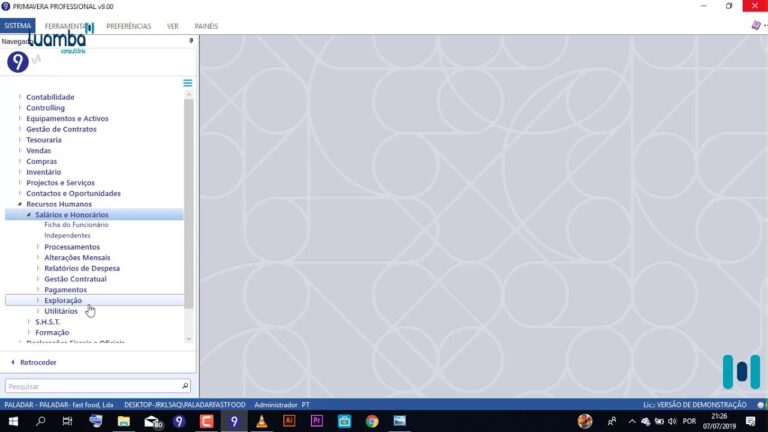Image resolution: width=768 pixels, height=432 pixels.
Task: Click navigator scrollbar up arrow
Action: 189,94
